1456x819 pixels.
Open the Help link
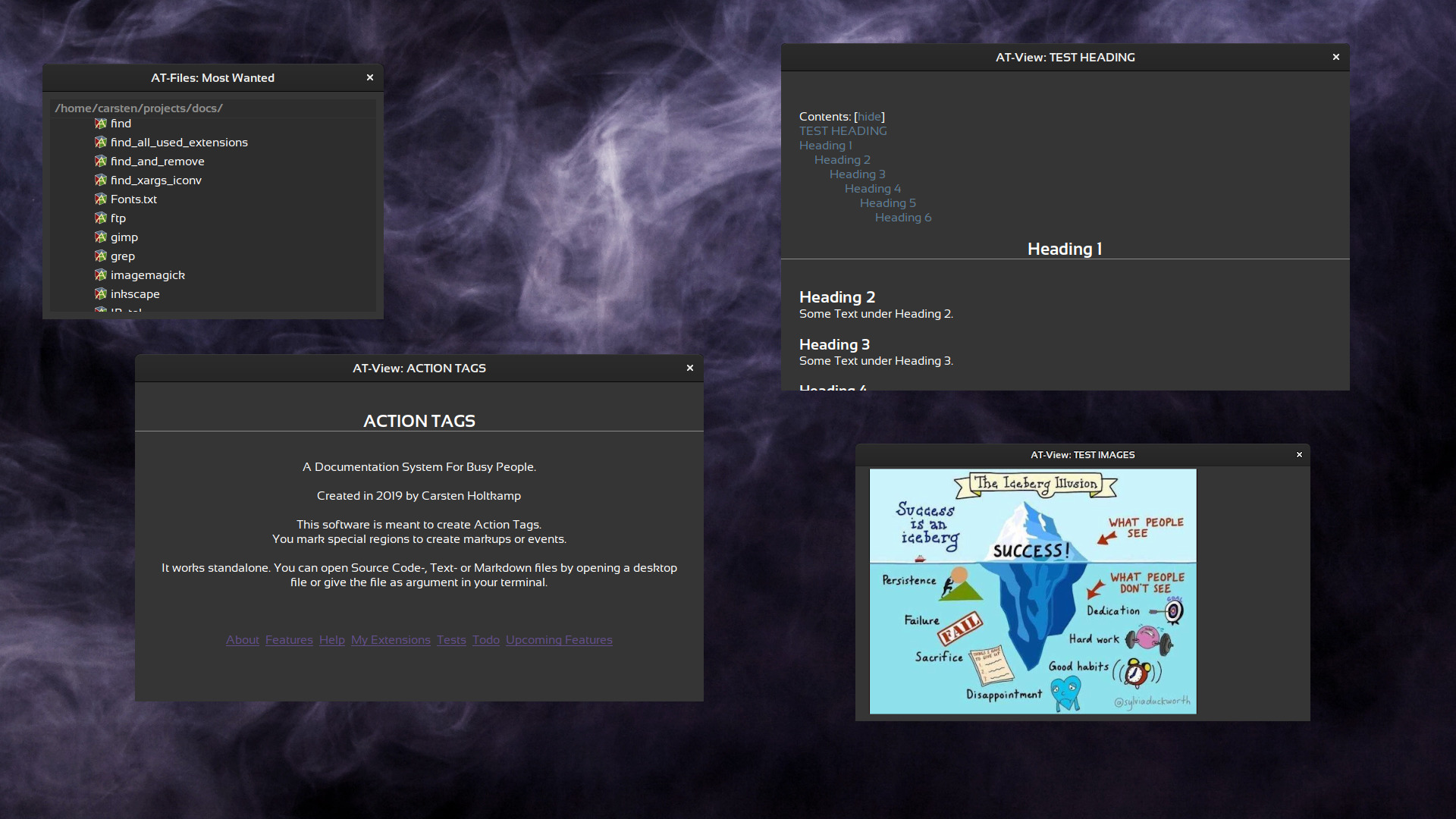tap(332, 640)
